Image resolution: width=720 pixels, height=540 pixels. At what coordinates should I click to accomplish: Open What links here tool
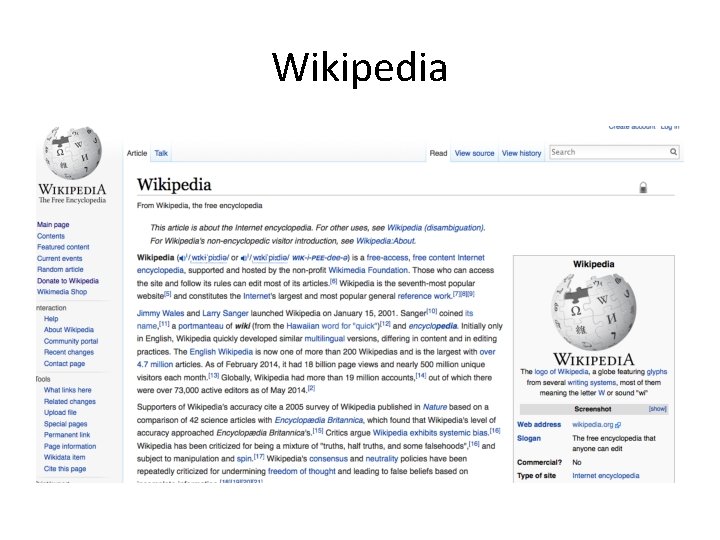pos(68,390)
